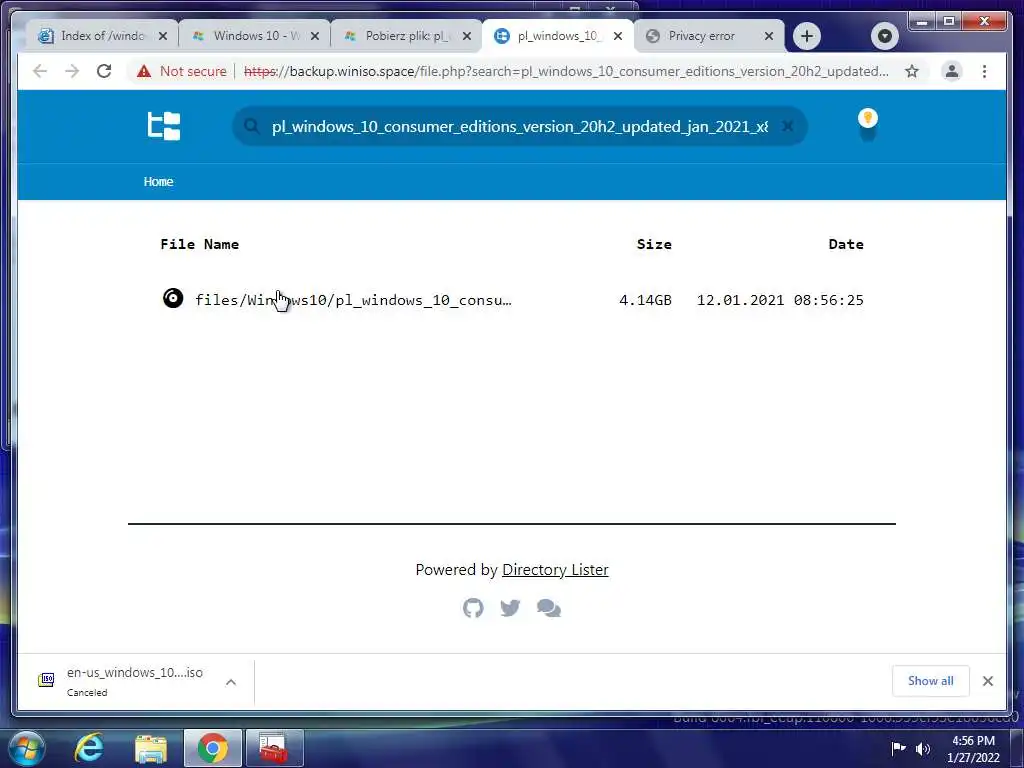Open a new browser tab
Screen dimensions: 1024x768
point(807,36)
